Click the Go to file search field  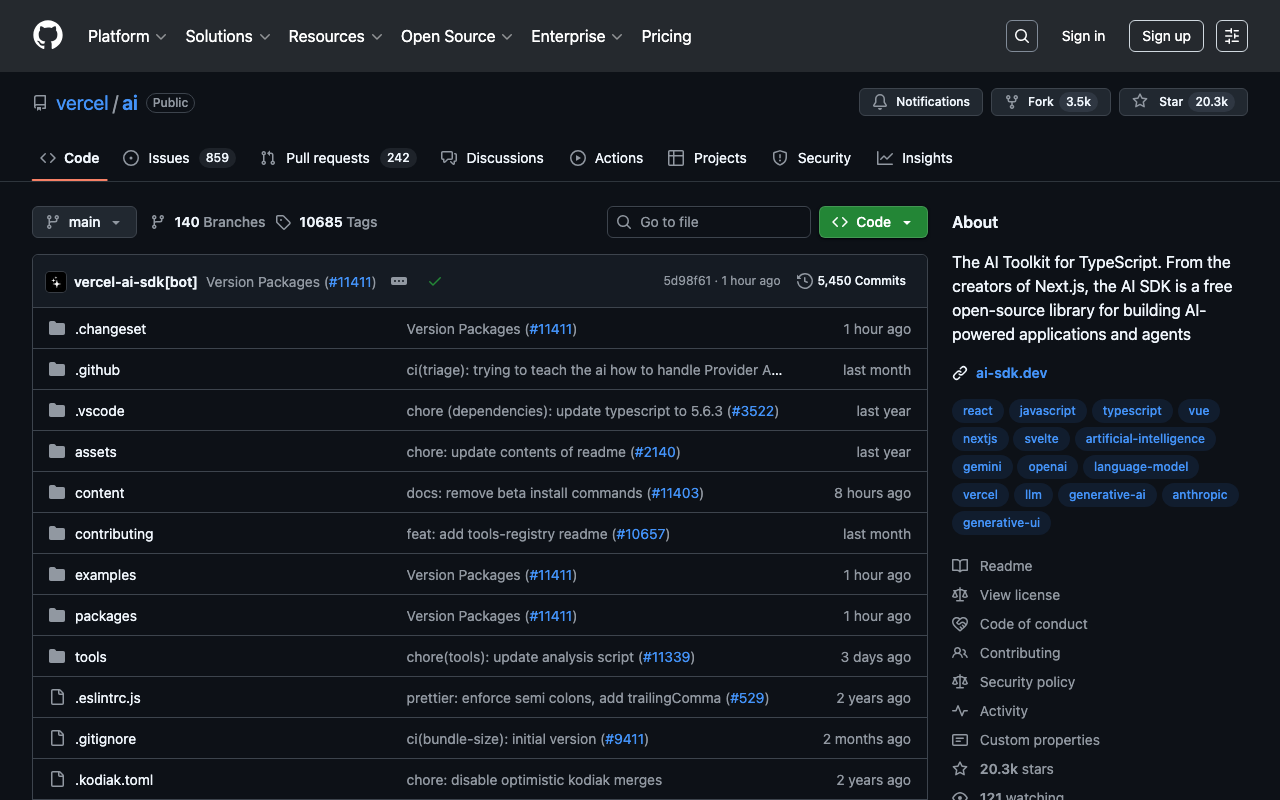click(709, 222)
